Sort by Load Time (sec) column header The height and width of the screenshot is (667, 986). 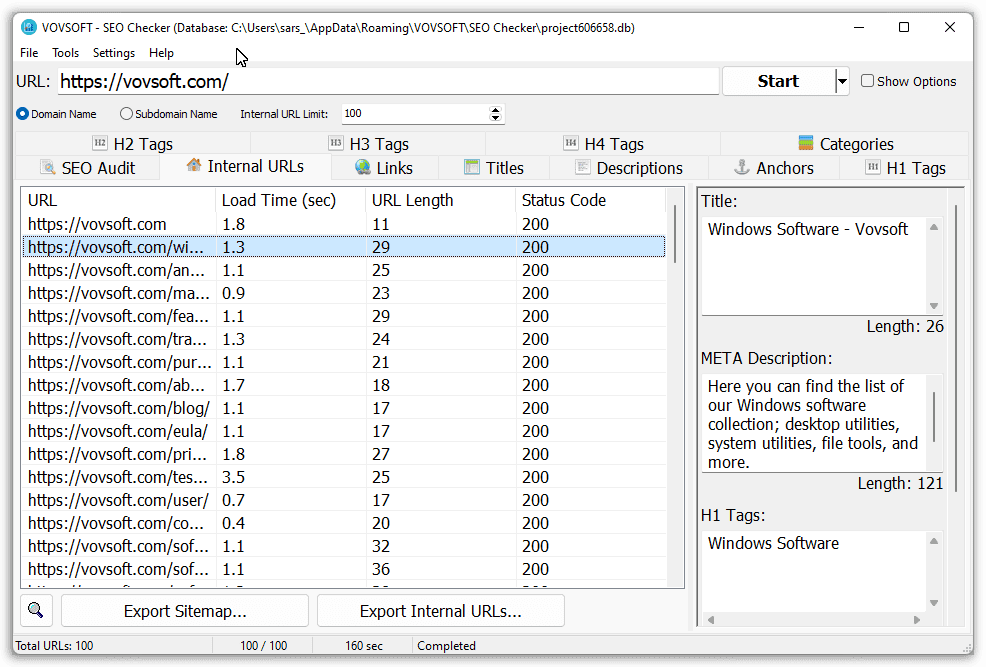tap(291, 200)
